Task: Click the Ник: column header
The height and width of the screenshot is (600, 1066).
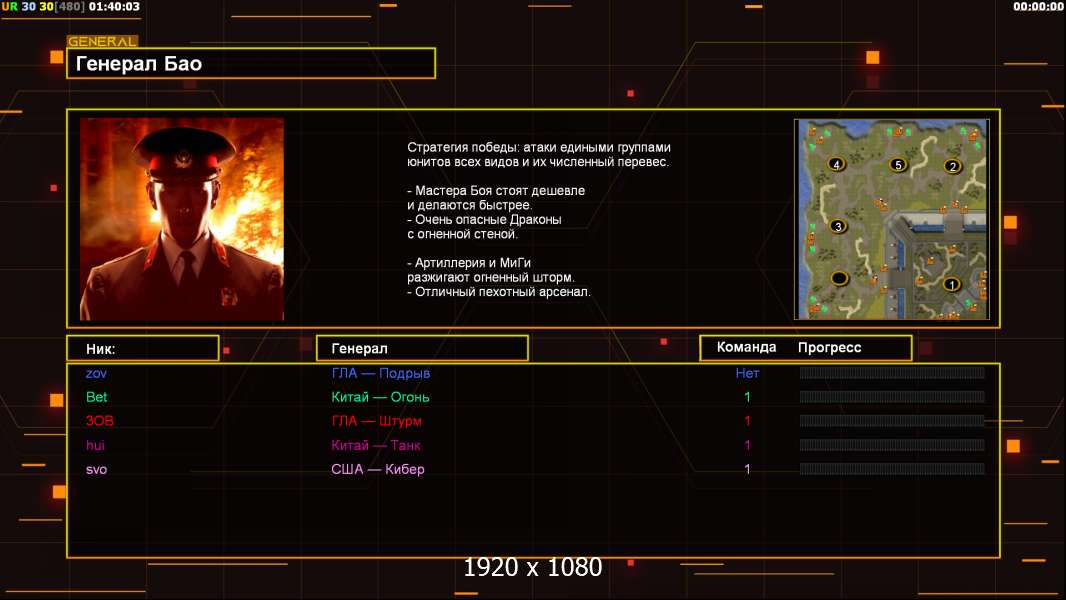Action: pyautogui.click(x=143, y=349)
